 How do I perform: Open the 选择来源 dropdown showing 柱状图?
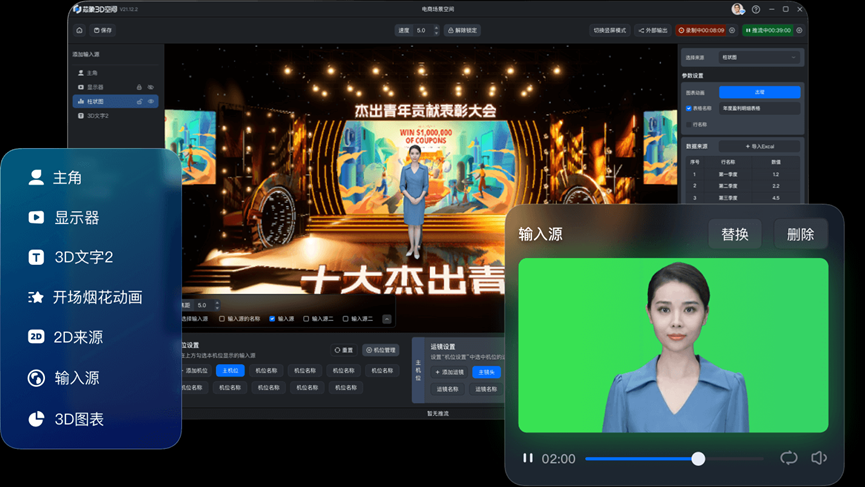click(760, 57)
